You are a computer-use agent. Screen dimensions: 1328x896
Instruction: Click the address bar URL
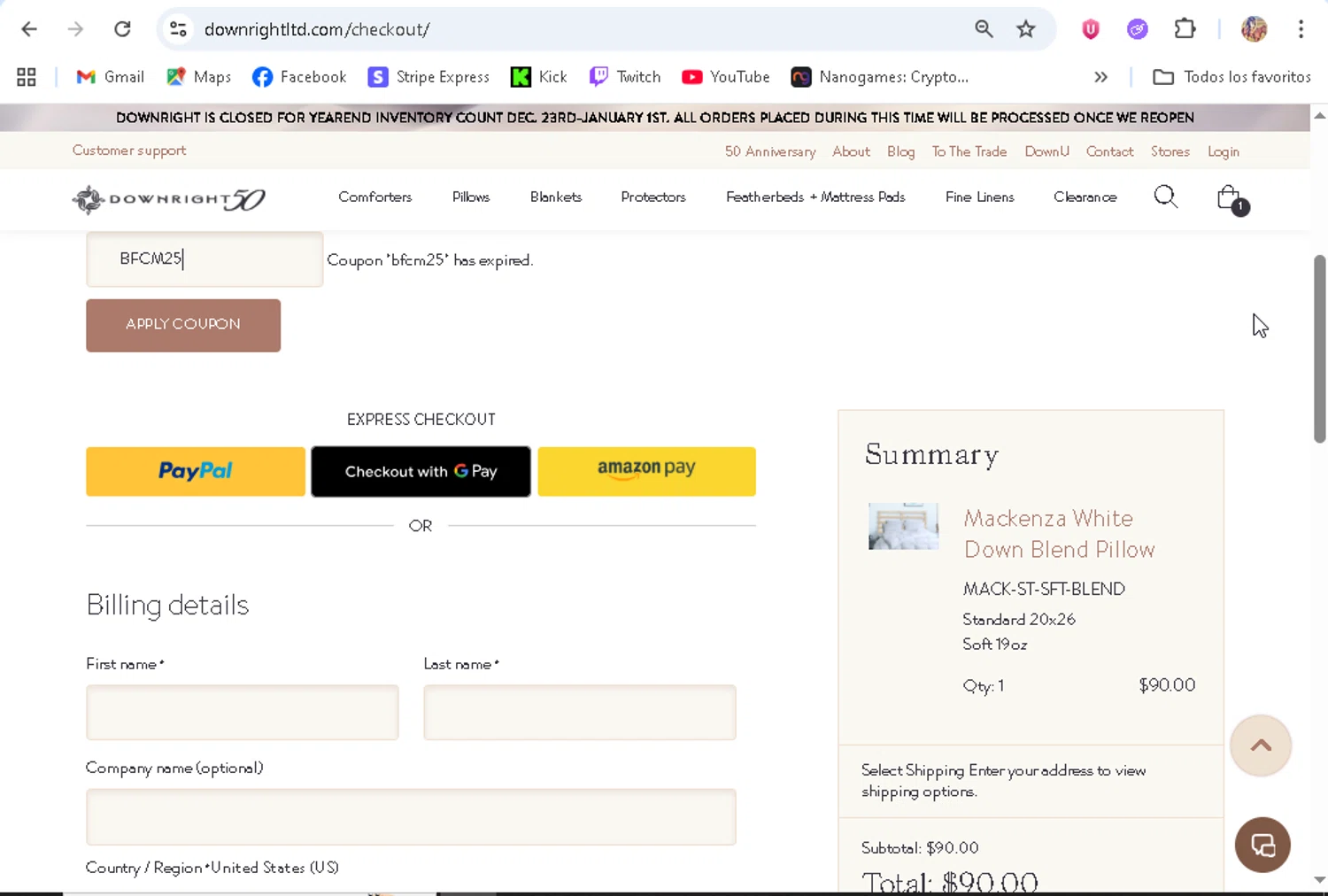[x=317, y=29]
